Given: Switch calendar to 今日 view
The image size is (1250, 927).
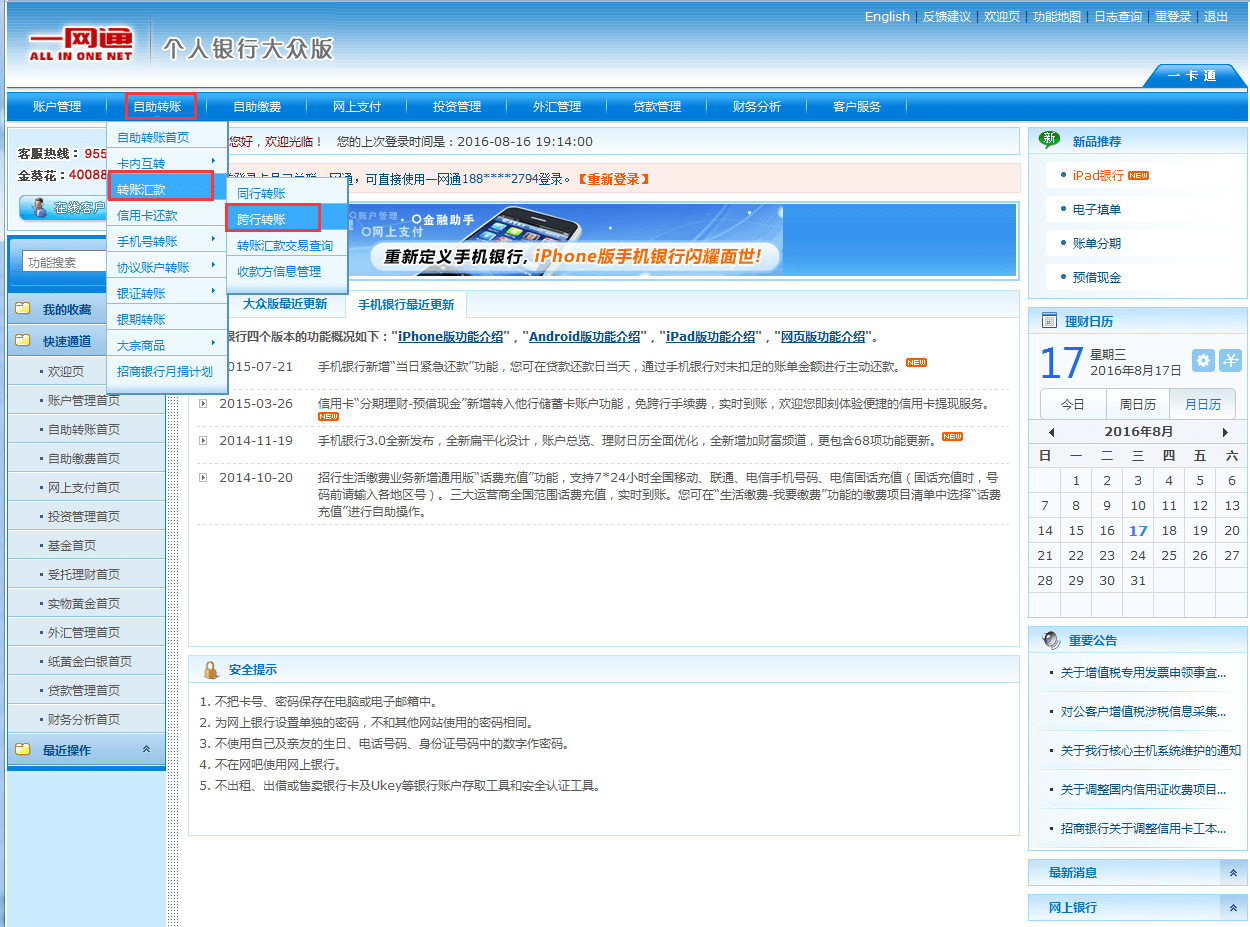Looking at the screenshot, I should click(1073, 405).
